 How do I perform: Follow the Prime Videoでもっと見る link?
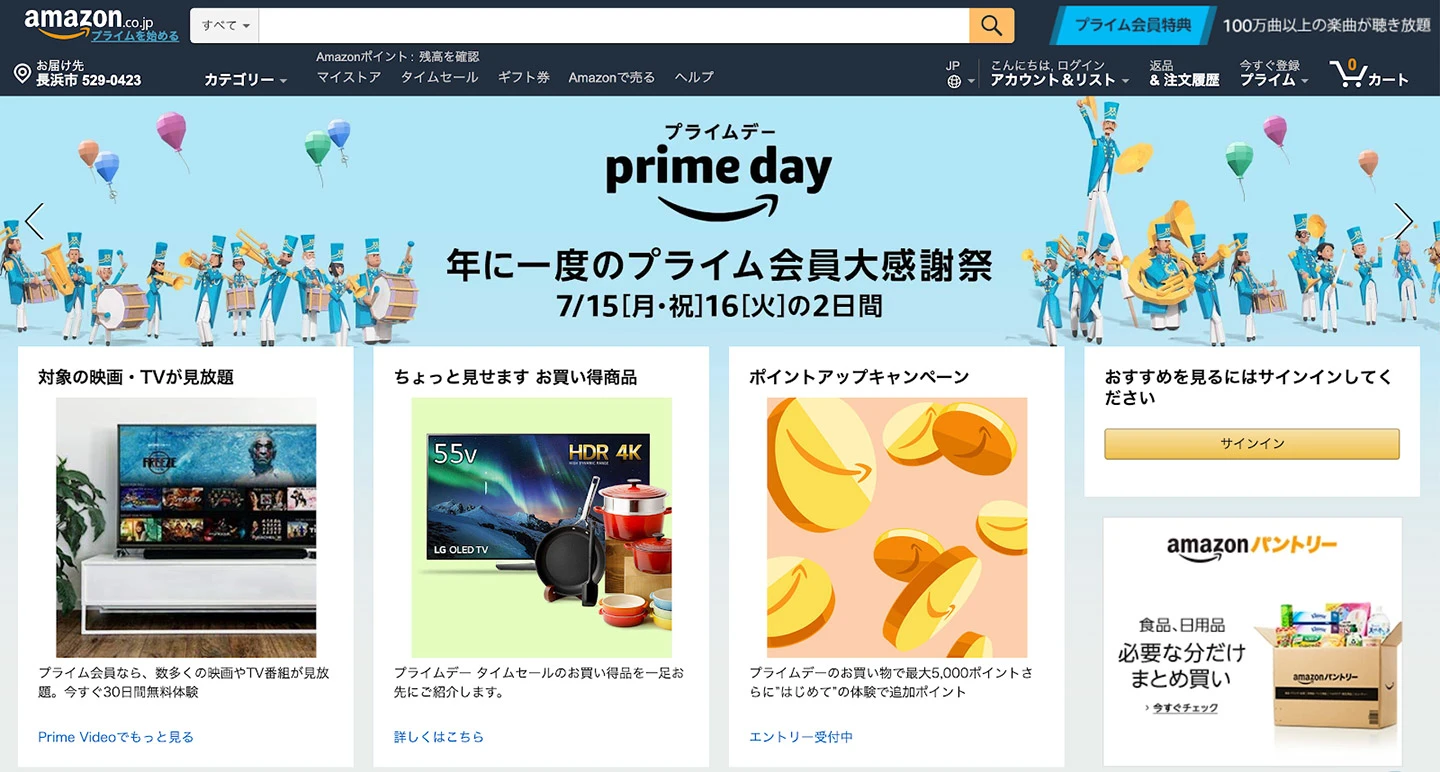116,737
